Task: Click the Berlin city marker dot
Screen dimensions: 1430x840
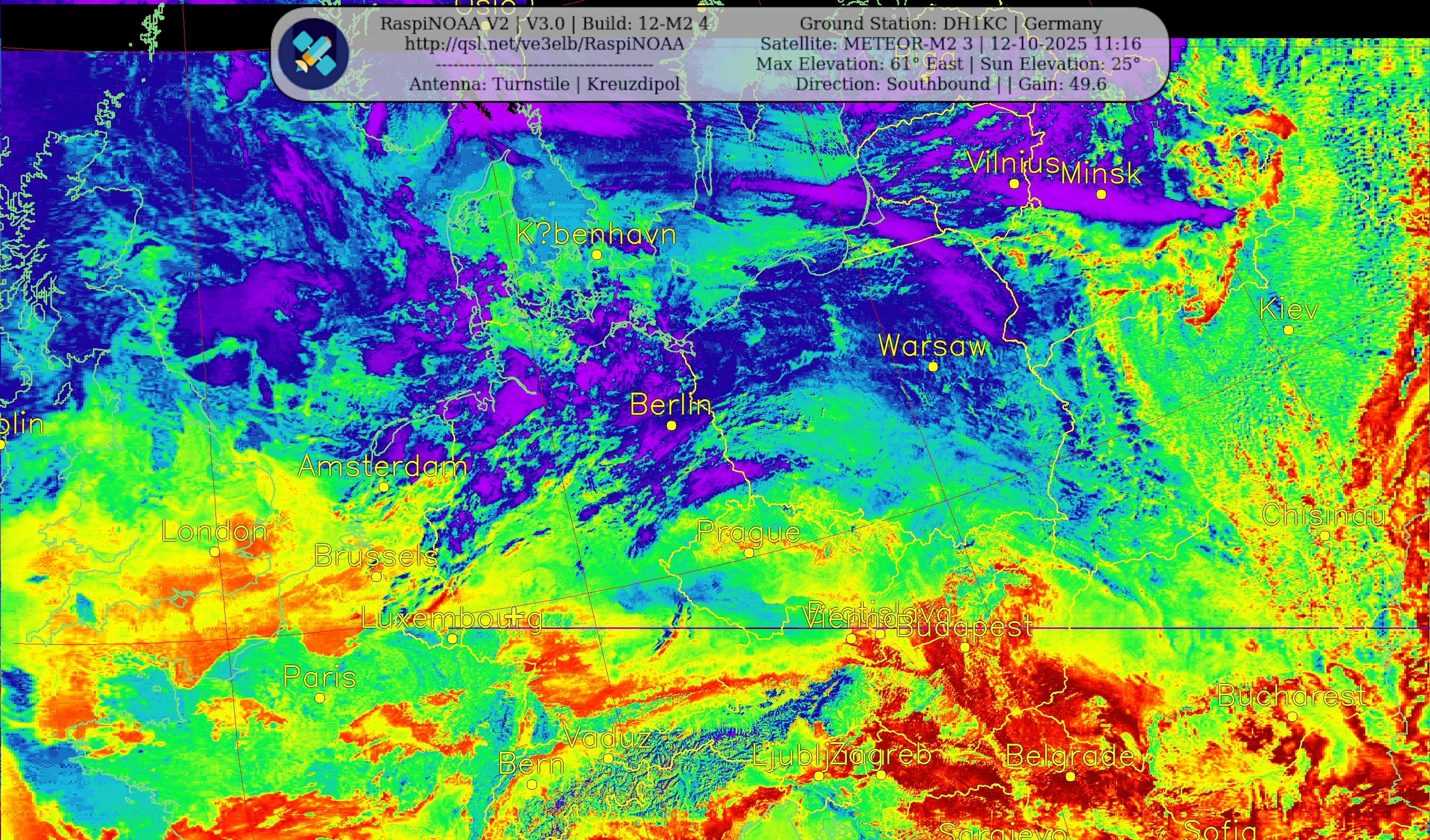Action: [x=671, y=425]
